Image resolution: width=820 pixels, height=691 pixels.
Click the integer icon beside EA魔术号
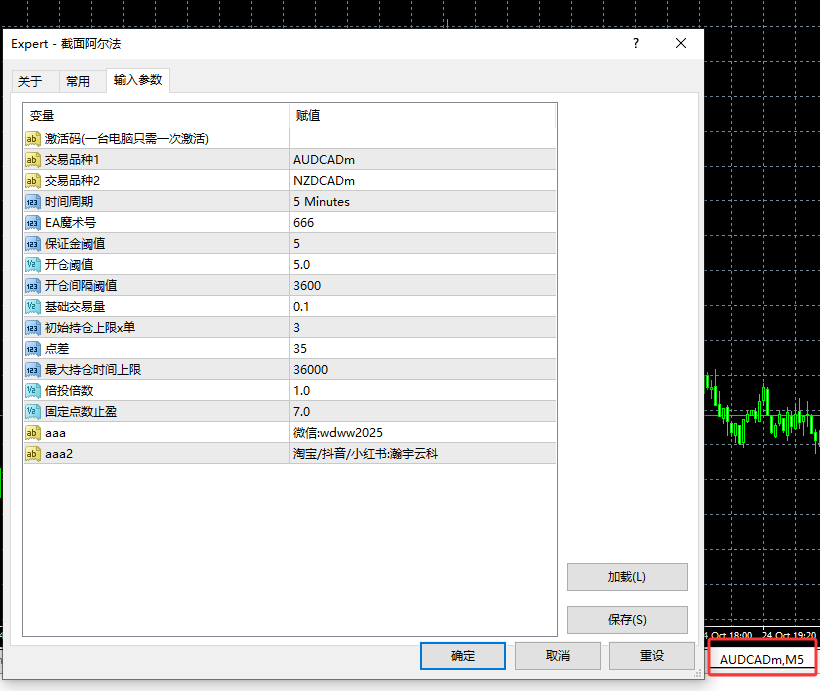[32, 223]
